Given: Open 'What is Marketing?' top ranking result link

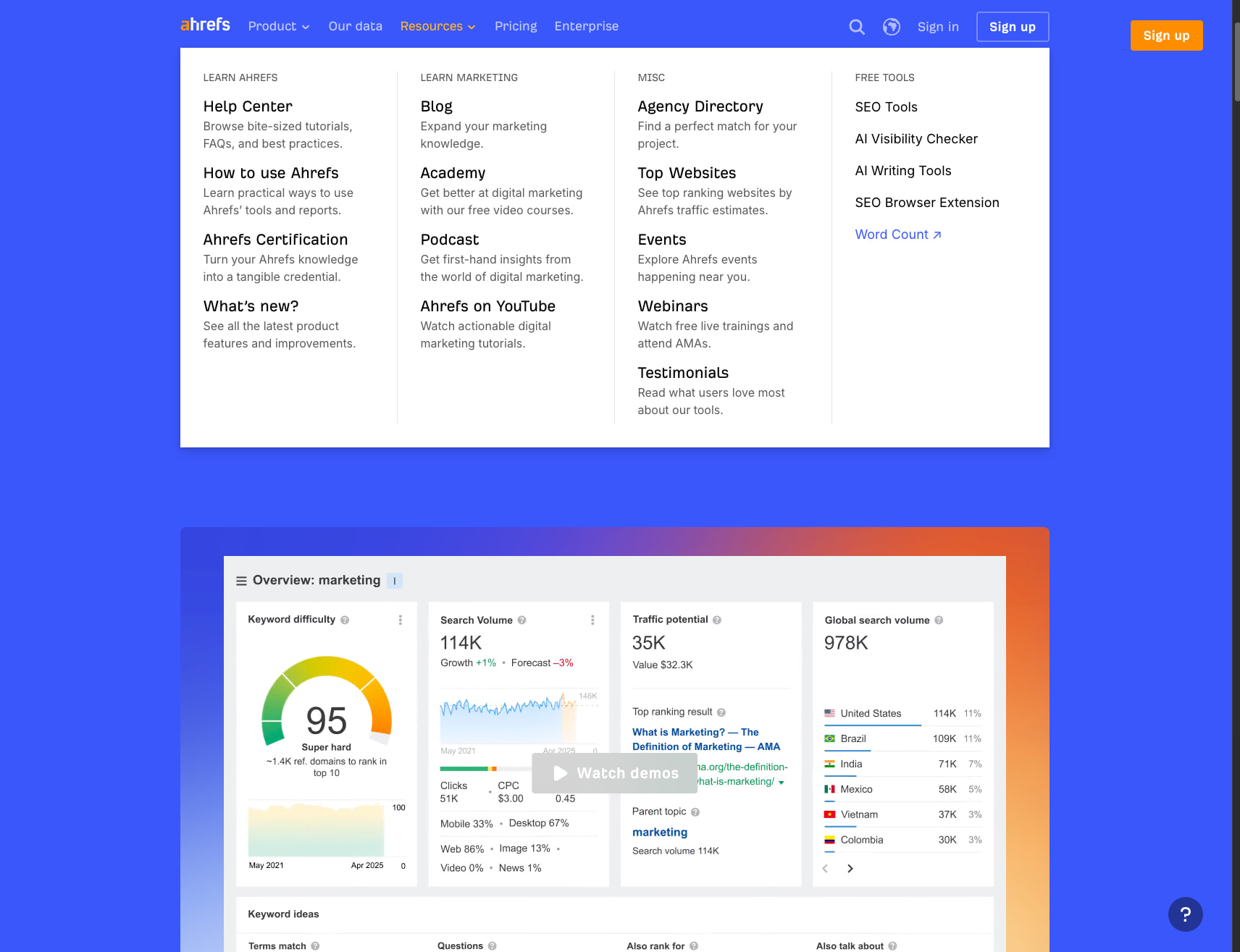Looking at the screenshot, I should [x=706, y=740].
